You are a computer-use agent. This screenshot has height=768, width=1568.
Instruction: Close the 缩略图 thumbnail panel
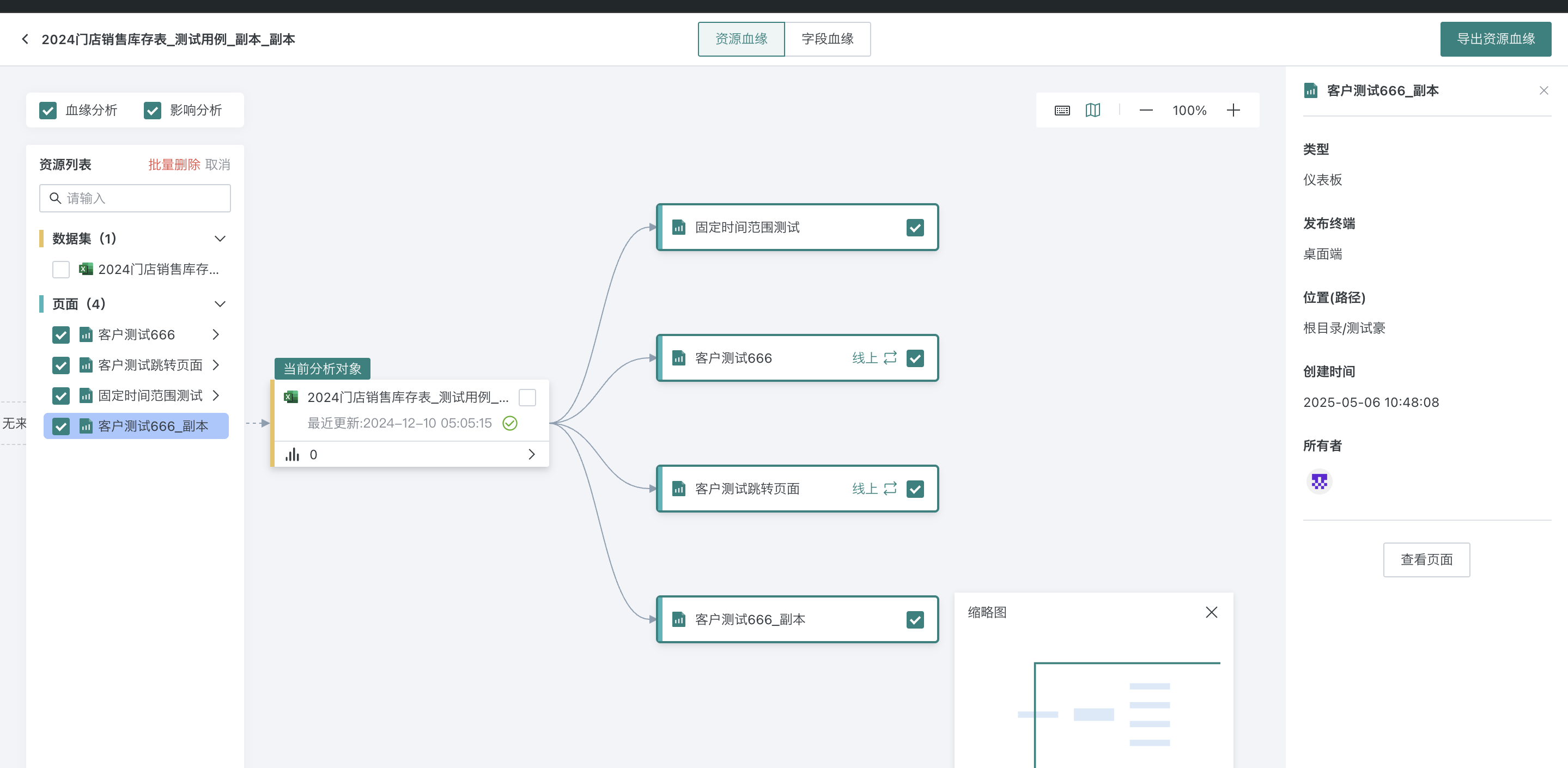pyautogui.click(x=1211, y=612)
